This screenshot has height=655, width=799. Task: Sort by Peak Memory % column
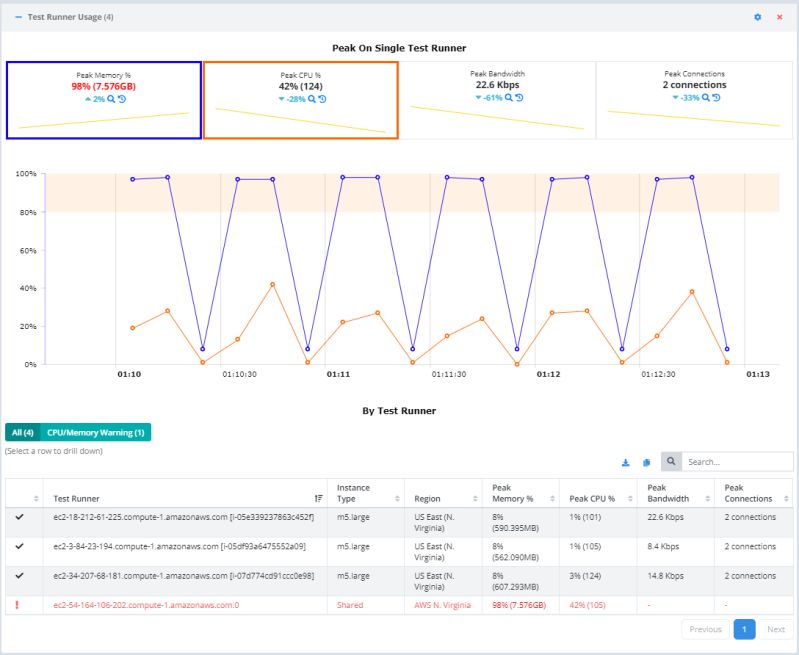coord(552,499)
